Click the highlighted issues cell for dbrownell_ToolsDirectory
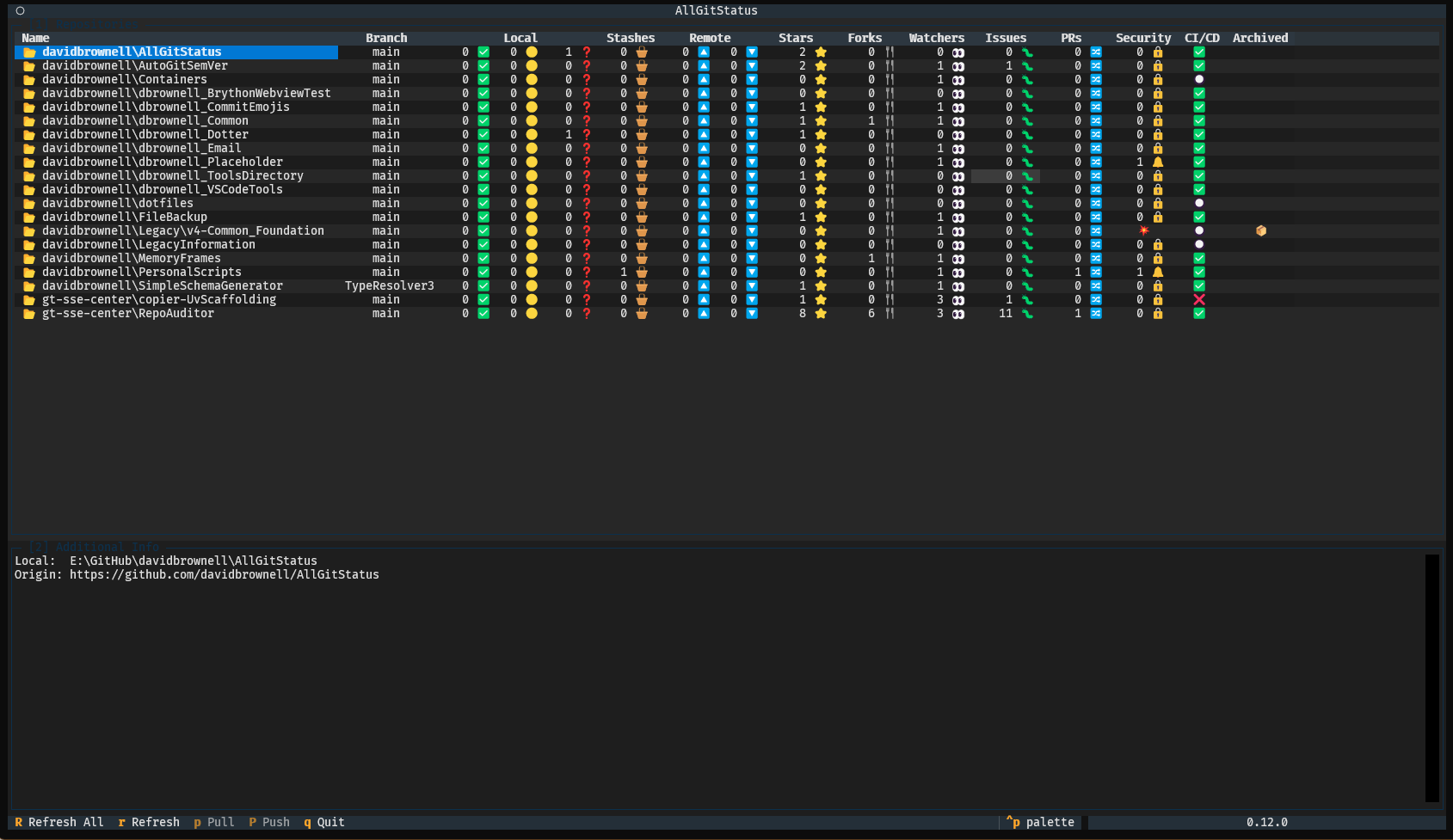Screen dimensions: 1453x840 (x=1006, y=176)
